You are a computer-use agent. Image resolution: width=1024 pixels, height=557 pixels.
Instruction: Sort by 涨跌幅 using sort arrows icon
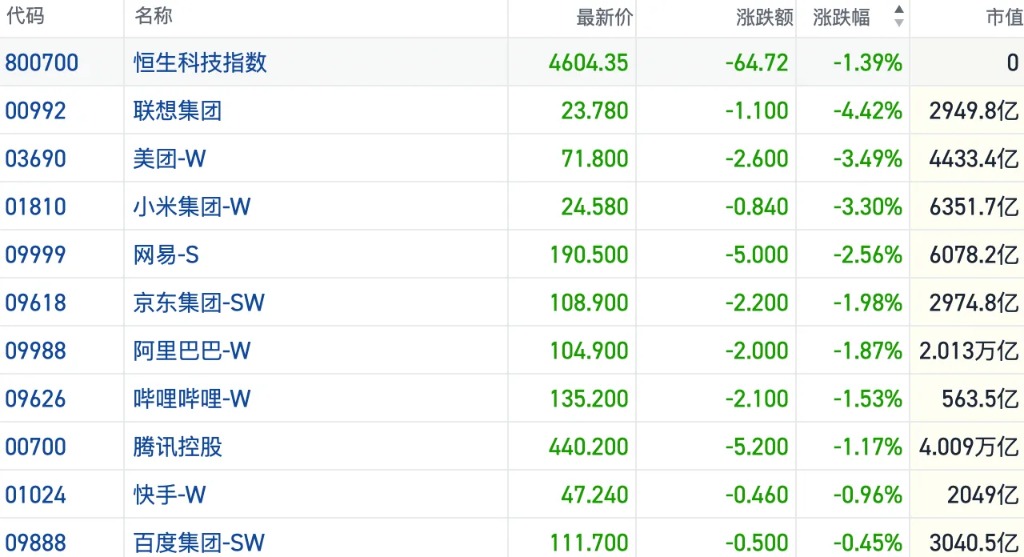pos(899,16)
